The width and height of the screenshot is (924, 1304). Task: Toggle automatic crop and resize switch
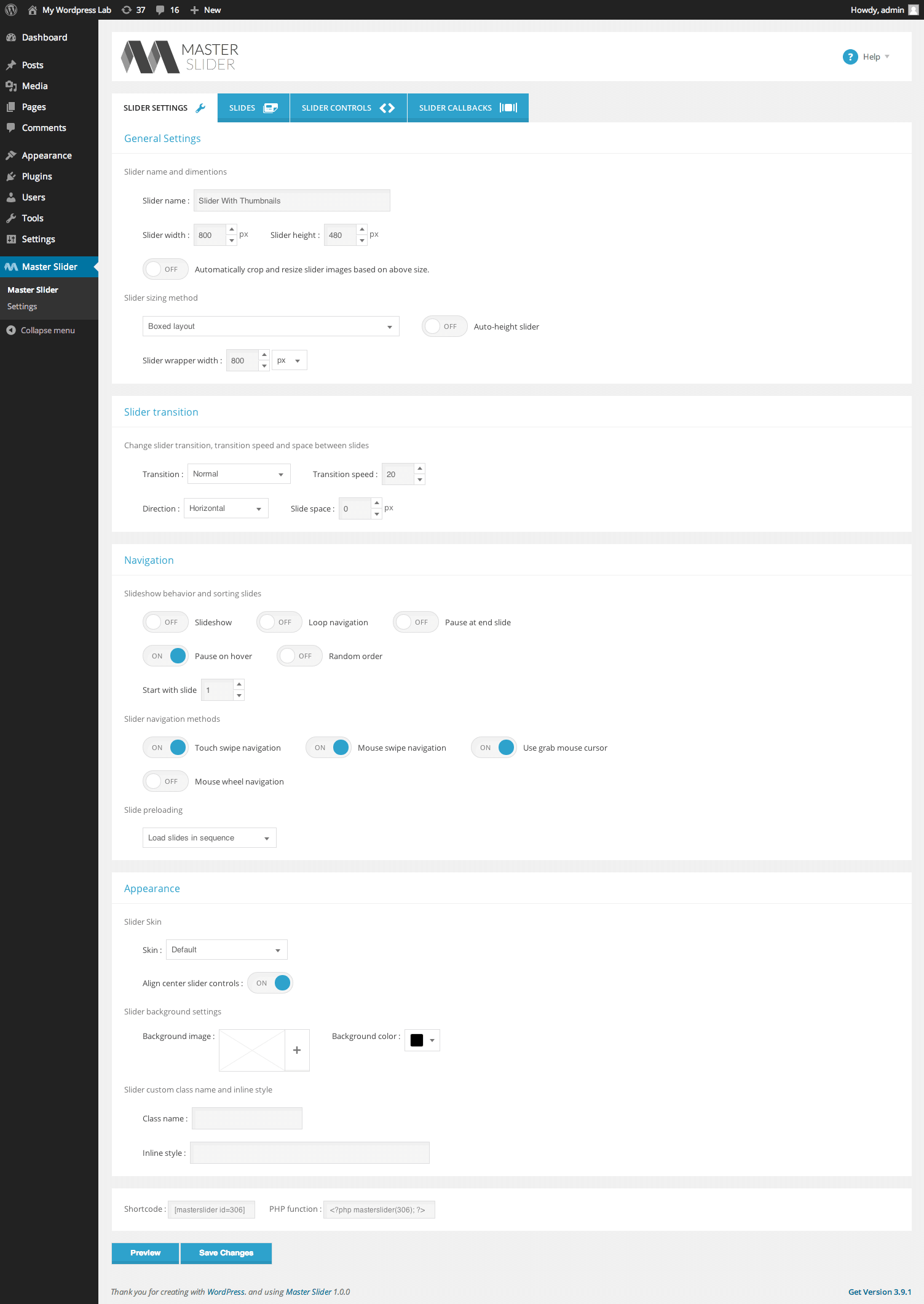(165, 269)
